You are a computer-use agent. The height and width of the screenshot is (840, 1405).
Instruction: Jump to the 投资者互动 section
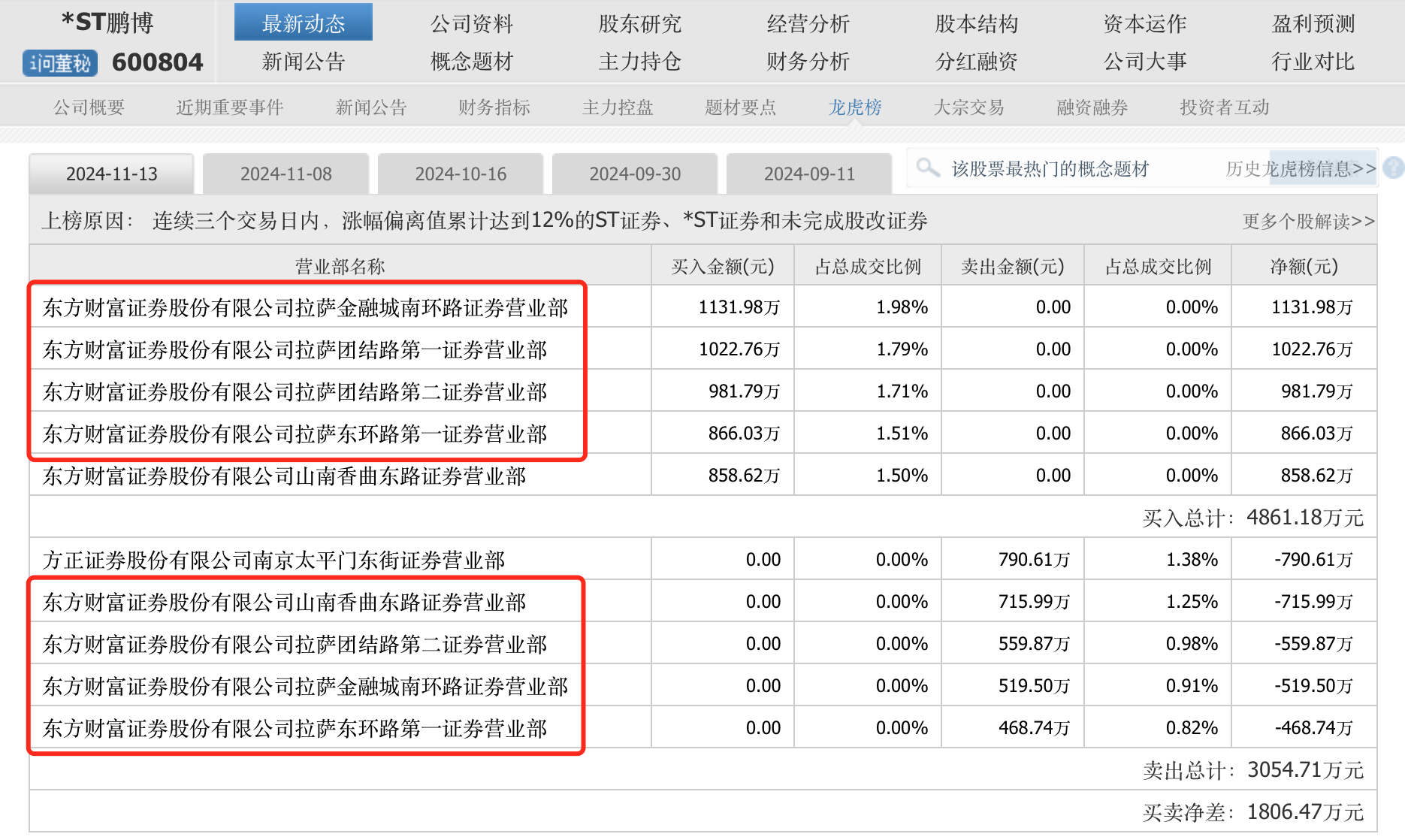pyautogui.click(x=1225, y=107)
